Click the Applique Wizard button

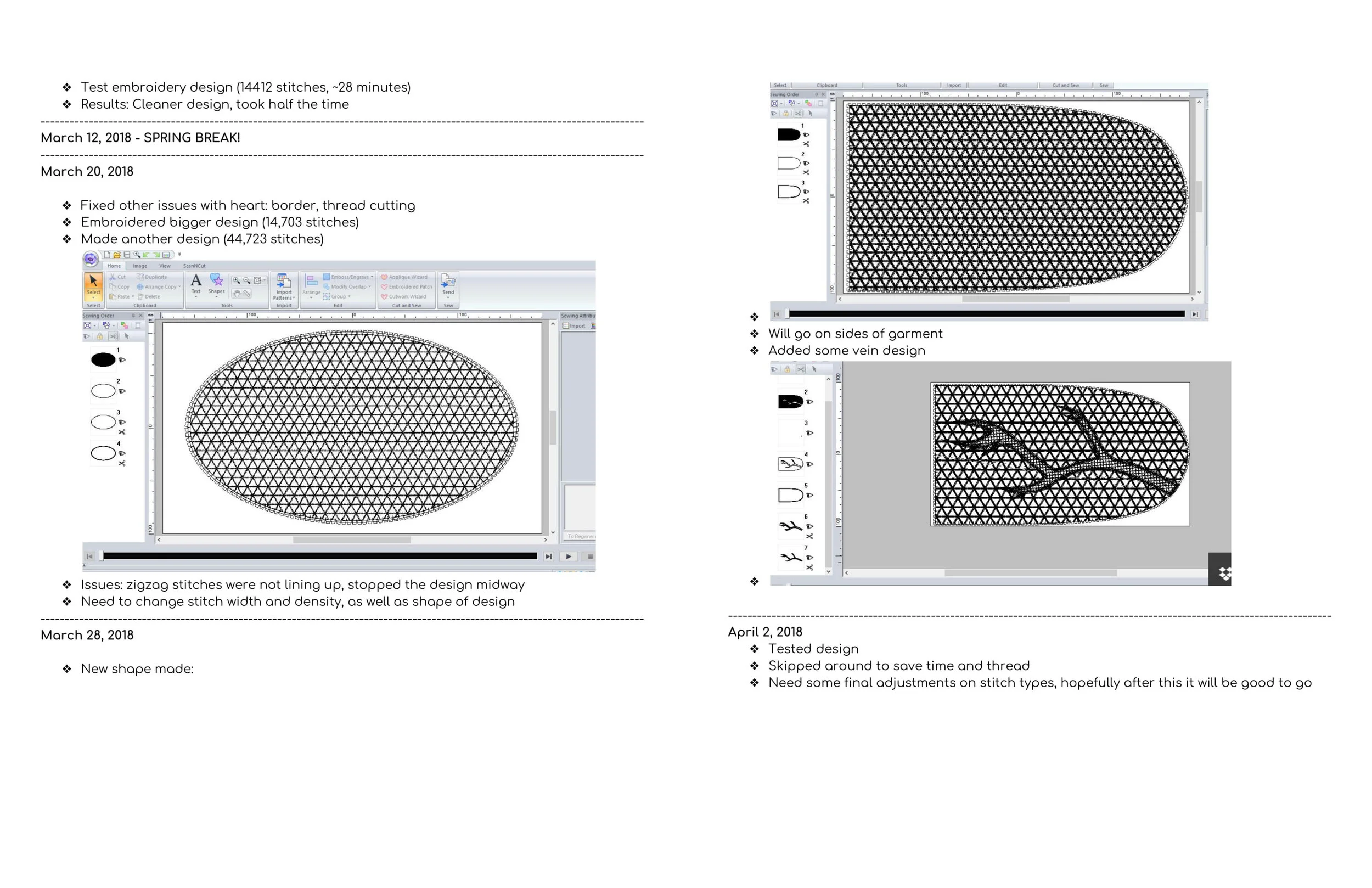point(404,277)
